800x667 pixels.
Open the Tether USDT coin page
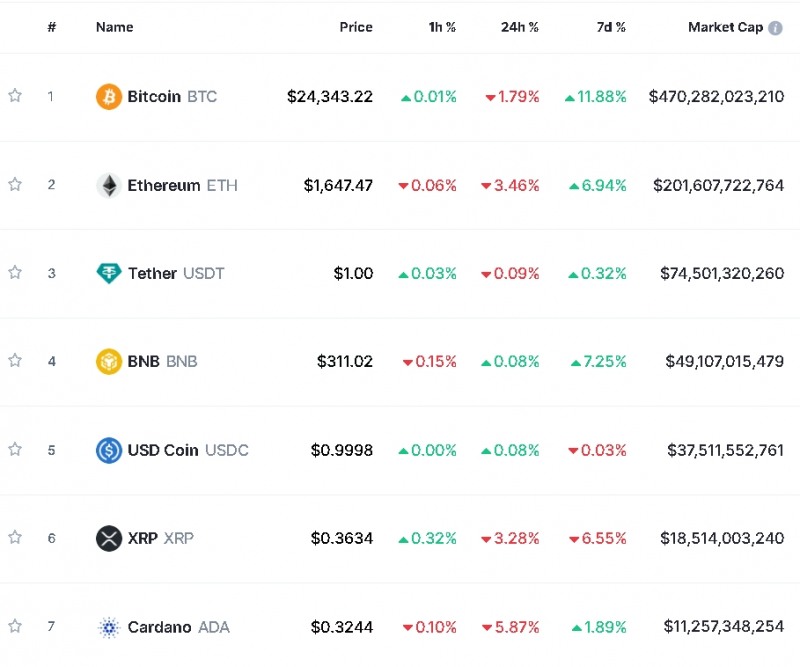(x=176, y=273)
